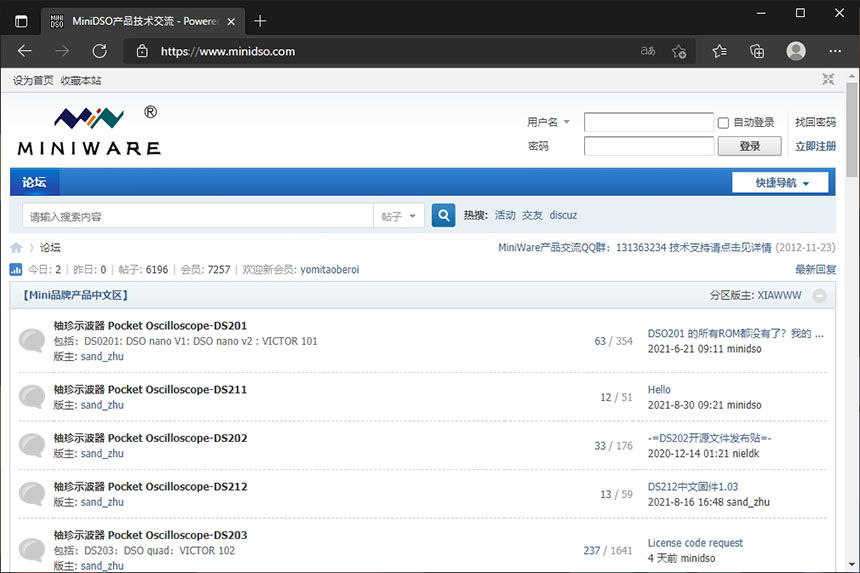The image size is (860, 573).
Task: Select the 论坛 navigation tab
Action: (34, 182)
